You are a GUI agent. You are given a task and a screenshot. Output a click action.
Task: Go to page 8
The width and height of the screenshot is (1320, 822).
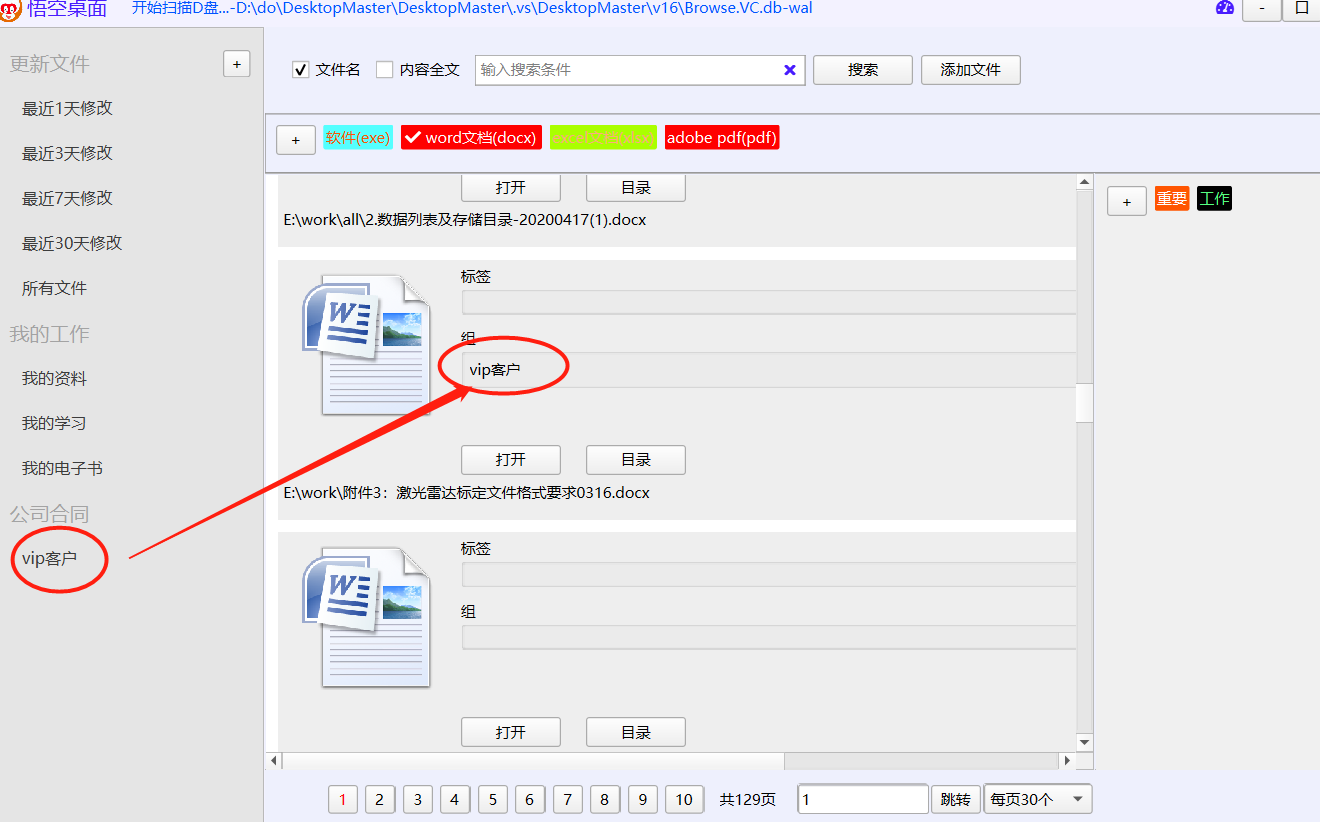(604, 799)
